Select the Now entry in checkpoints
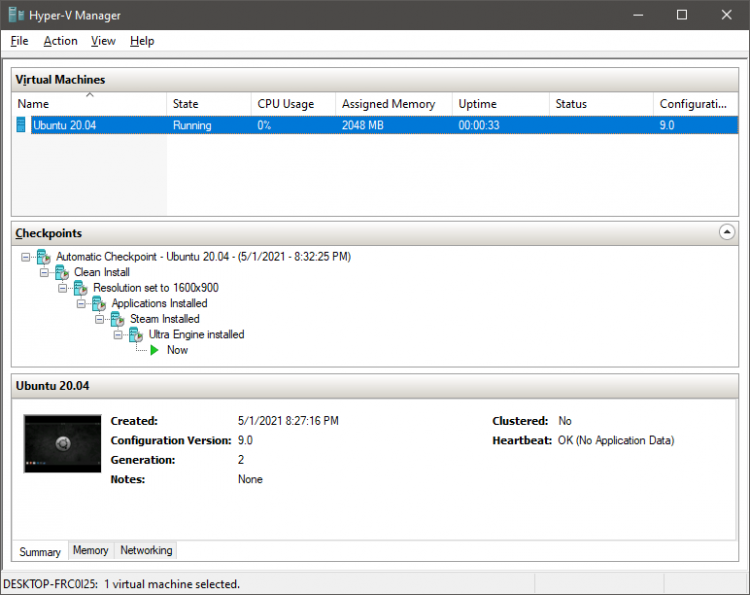750x595 pixels. click(x=177, y=350)
